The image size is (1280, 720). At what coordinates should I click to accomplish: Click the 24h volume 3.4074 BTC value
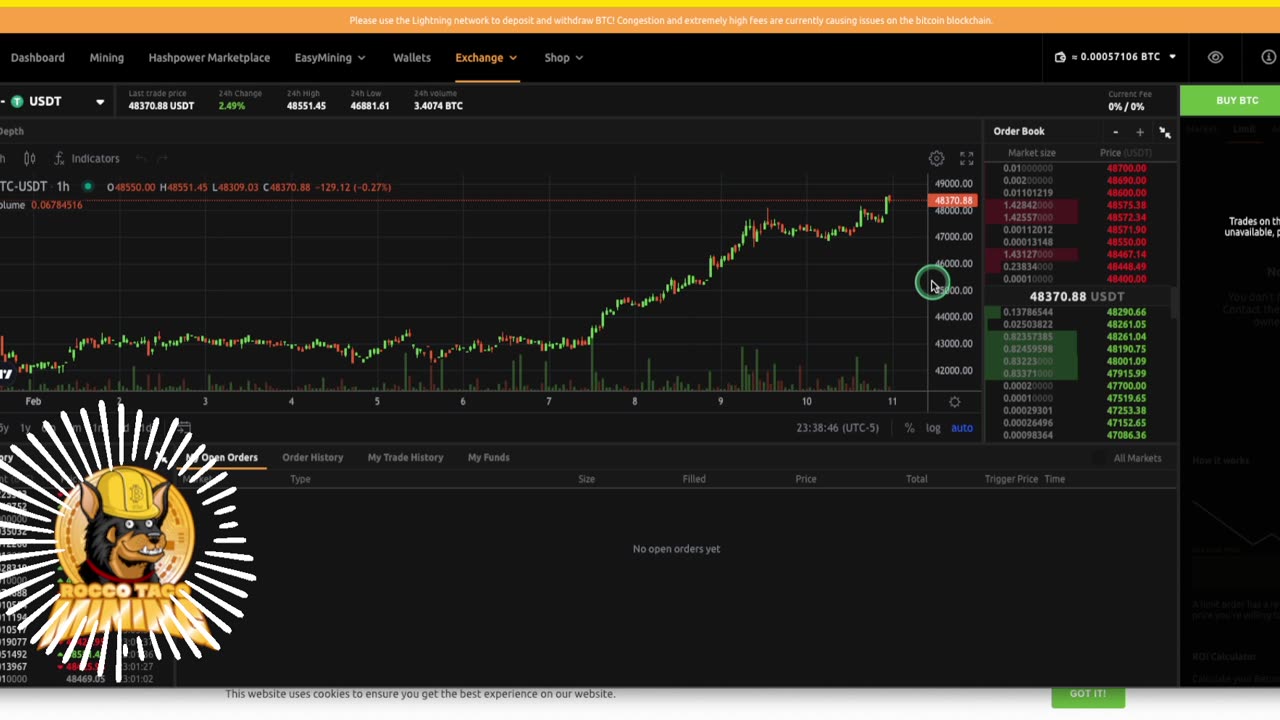(438, 105)
